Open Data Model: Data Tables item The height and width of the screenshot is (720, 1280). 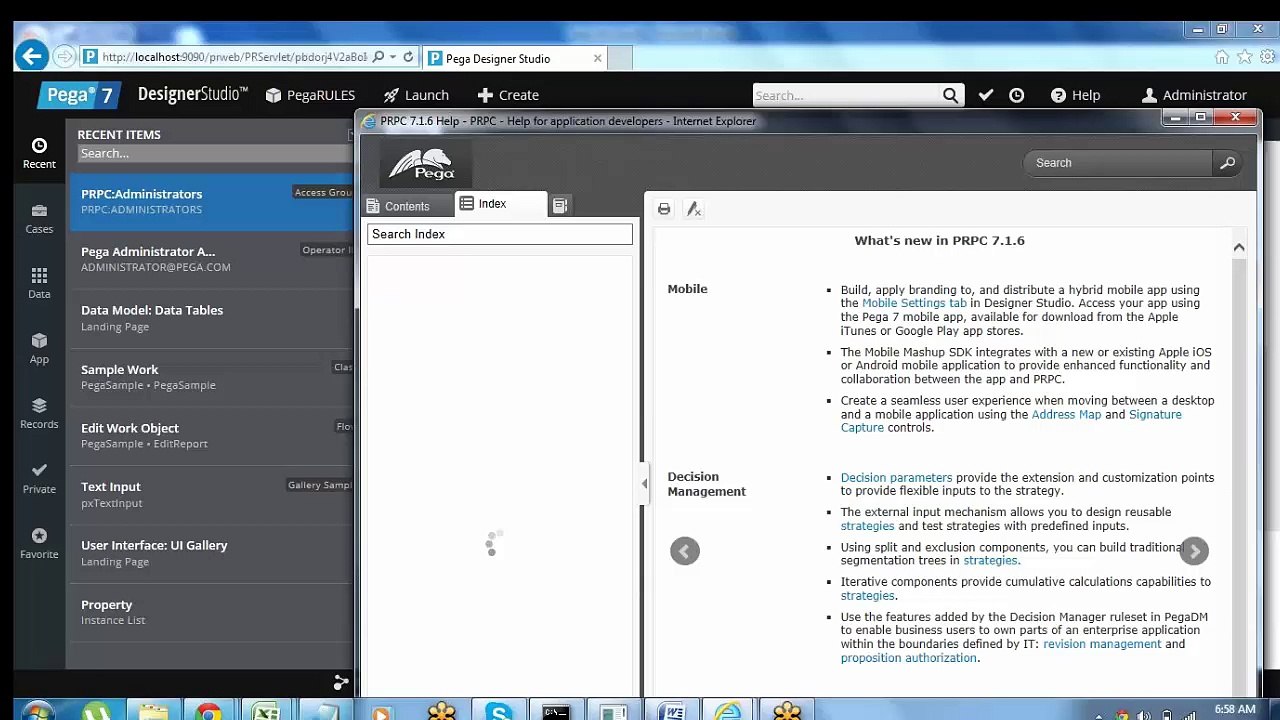(x=210, y=318)
